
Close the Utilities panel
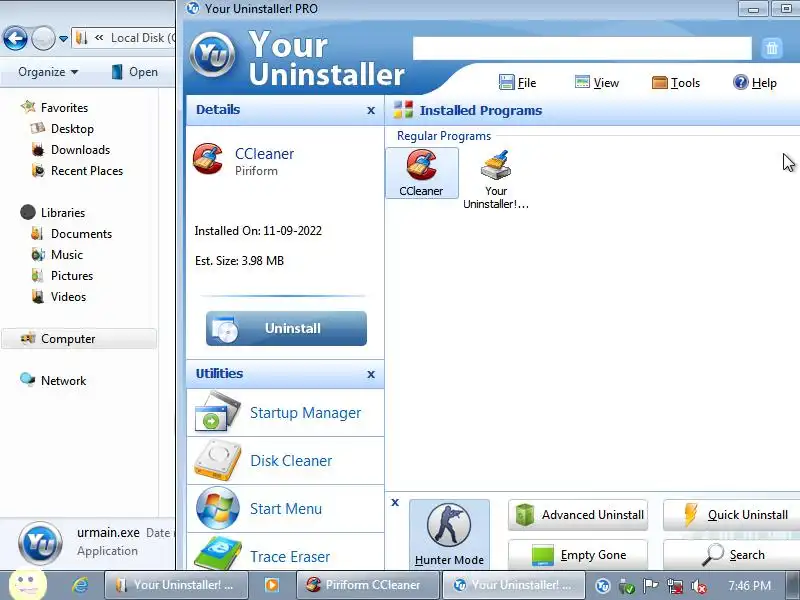pyautogui.click(x=371, y=374)
